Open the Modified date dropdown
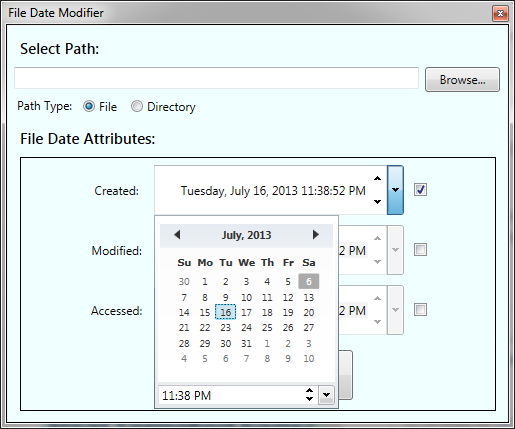Image resolution: width=515 pixels, height=429 pixels. (x=395, y=250)
